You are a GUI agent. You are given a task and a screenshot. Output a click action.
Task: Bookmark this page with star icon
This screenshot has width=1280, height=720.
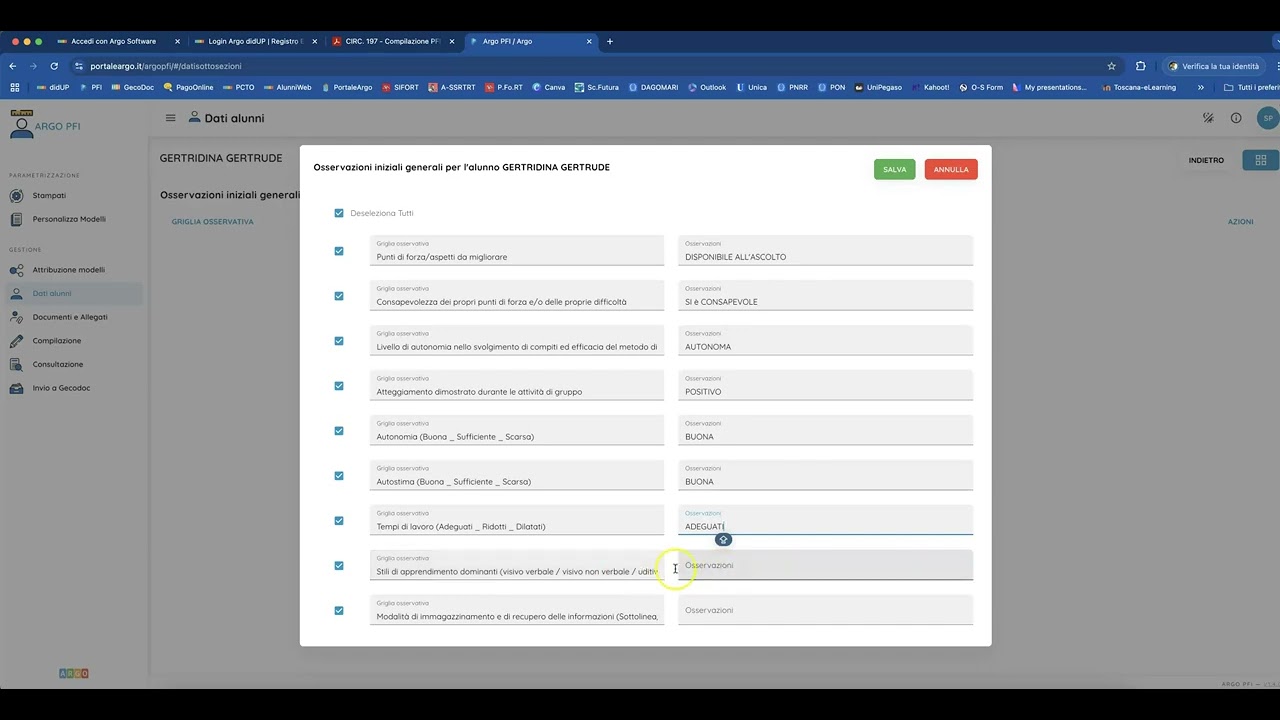point(1111,66)
